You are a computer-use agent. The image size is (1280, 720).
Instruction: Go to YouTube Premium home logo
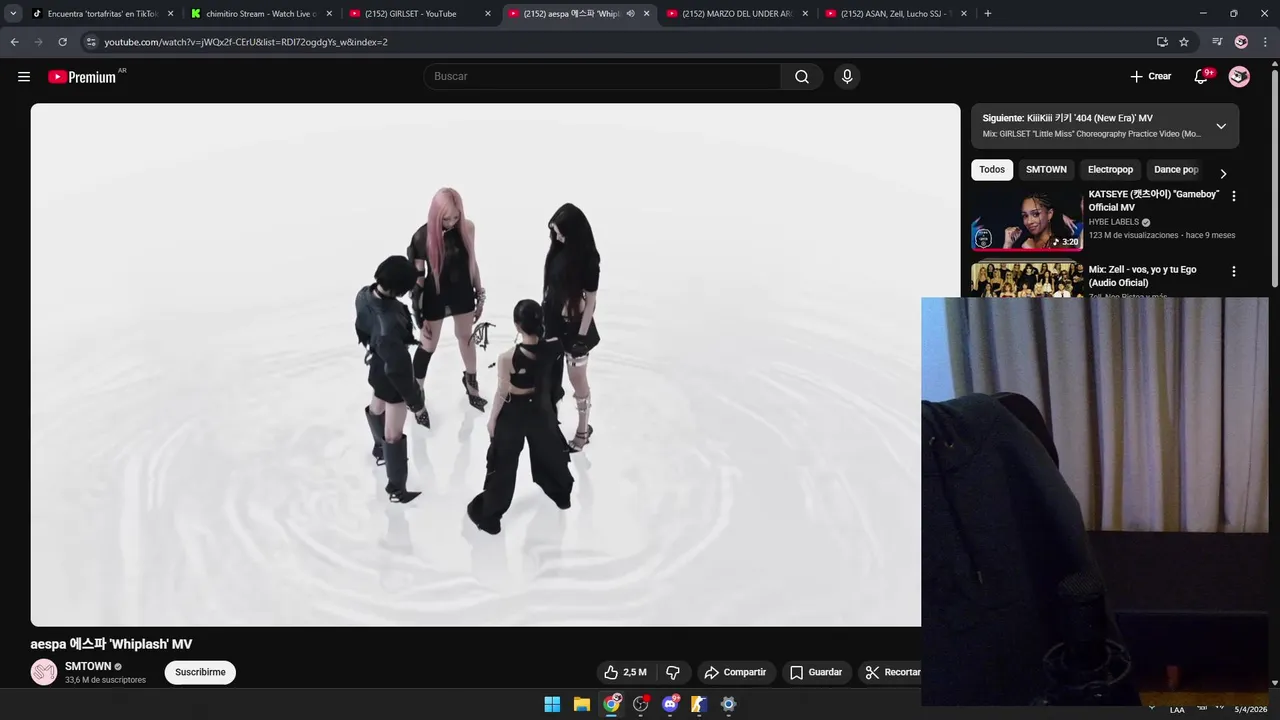(82, 77)
